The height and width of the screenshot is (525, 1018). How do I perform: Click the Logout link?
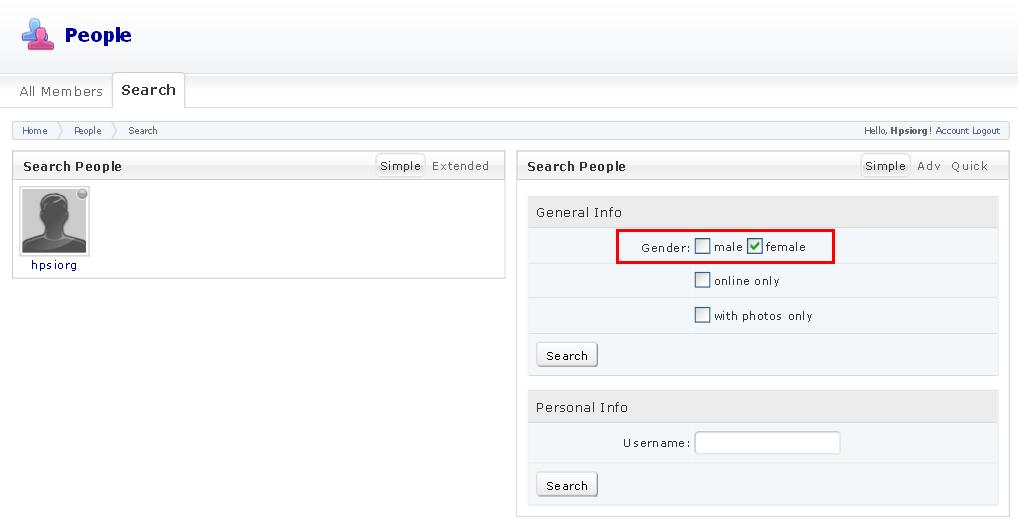986,131
